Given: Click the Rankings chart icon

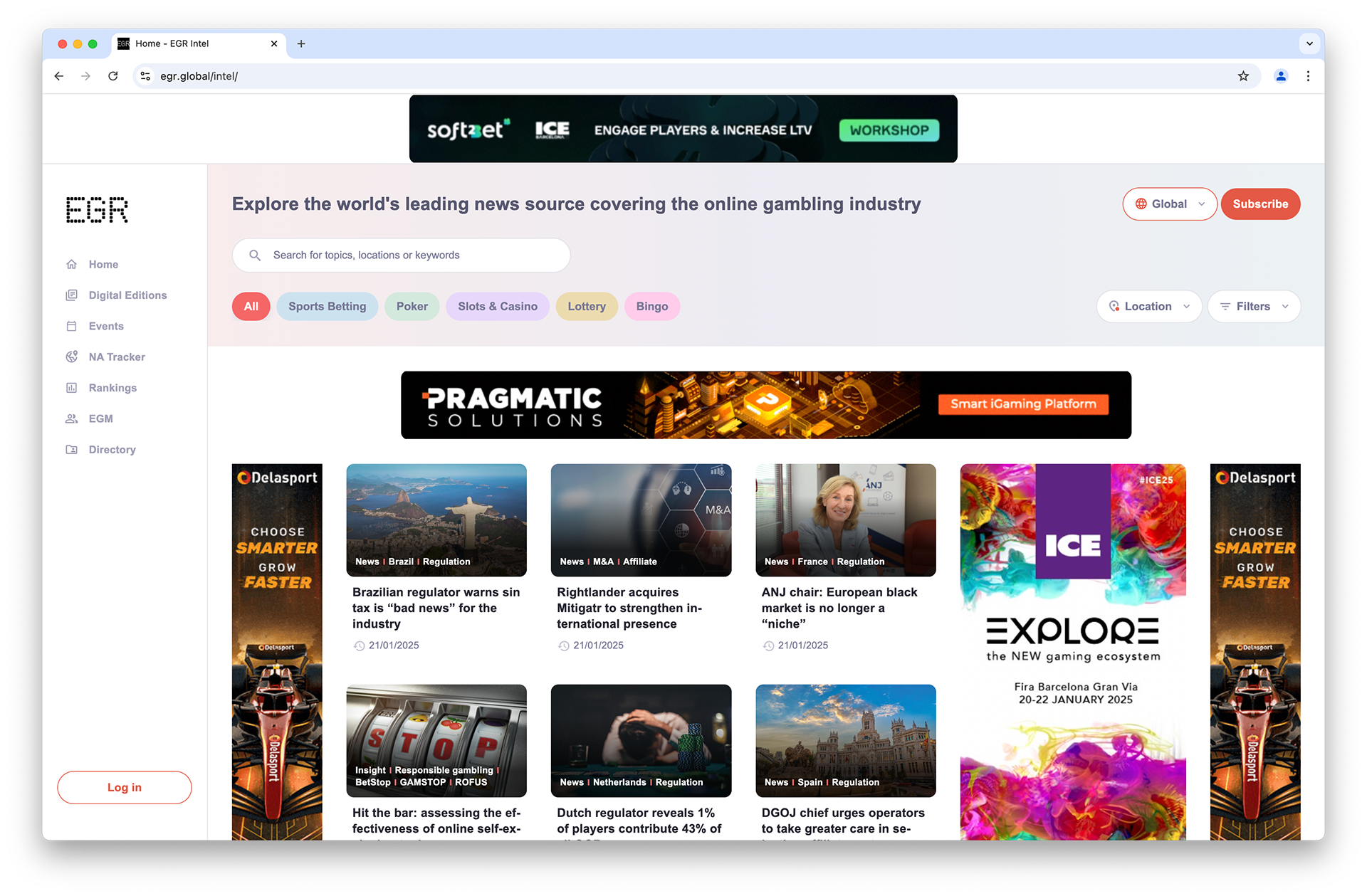Looking at the screenshot, I should click(x=72, y=388).
